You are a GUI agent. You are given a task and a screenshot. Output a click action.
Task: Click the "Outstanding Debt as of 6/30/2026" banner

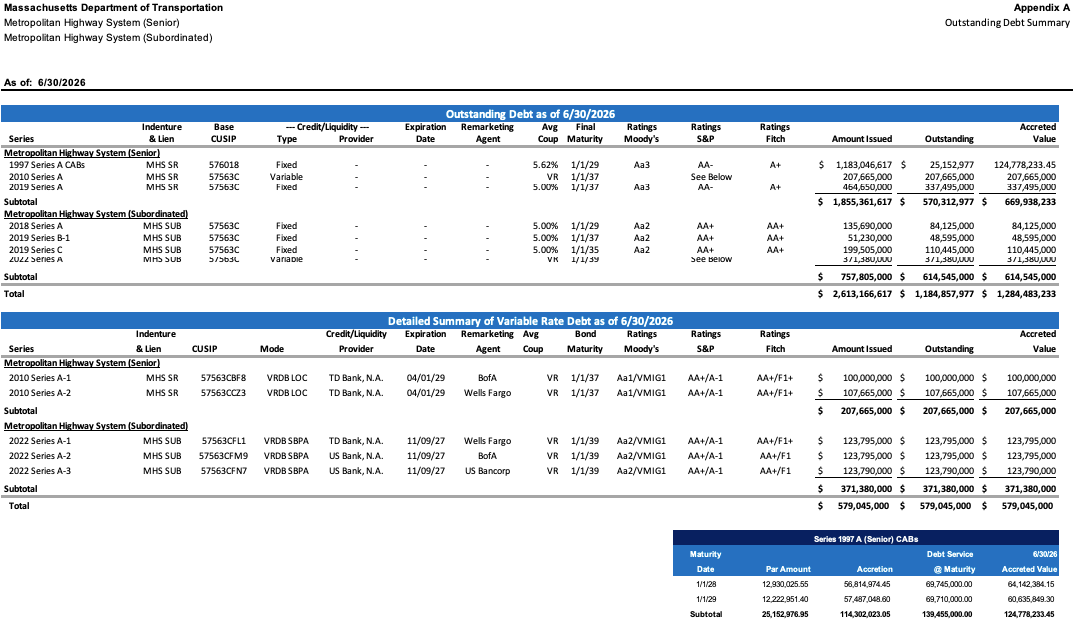point(530,114)
